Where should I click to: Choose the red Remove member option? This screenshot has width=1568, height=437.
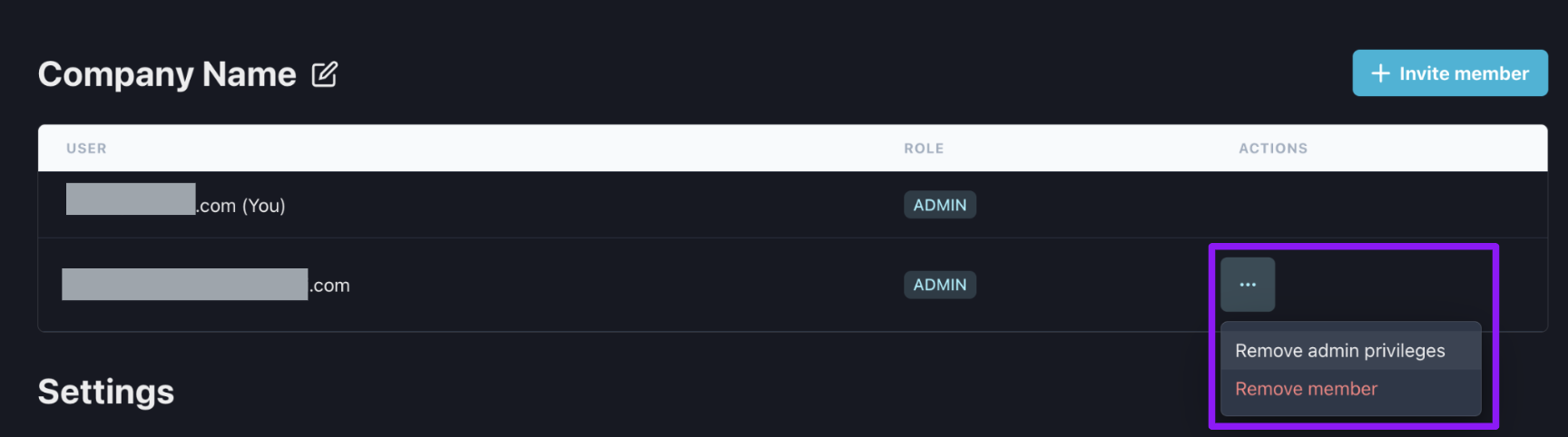coord(1306,389)
